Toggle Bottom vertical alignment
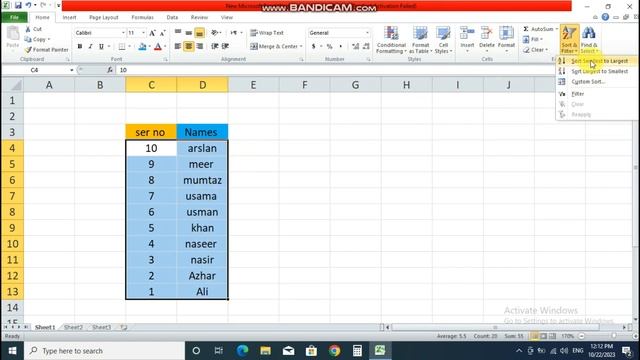The height and width of the screenshot is (360, 640). tap(200, 33)
